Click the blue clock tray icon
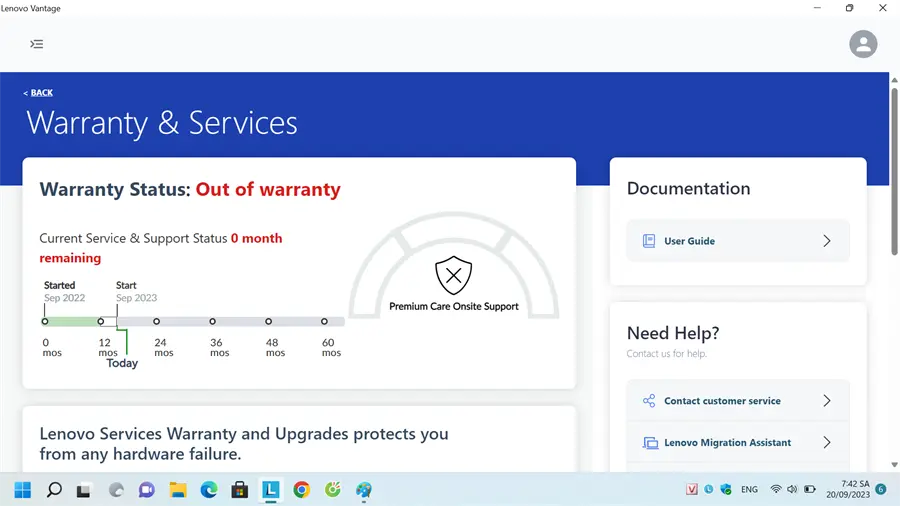This screenshot has width=900, height=506. [709, 489]
